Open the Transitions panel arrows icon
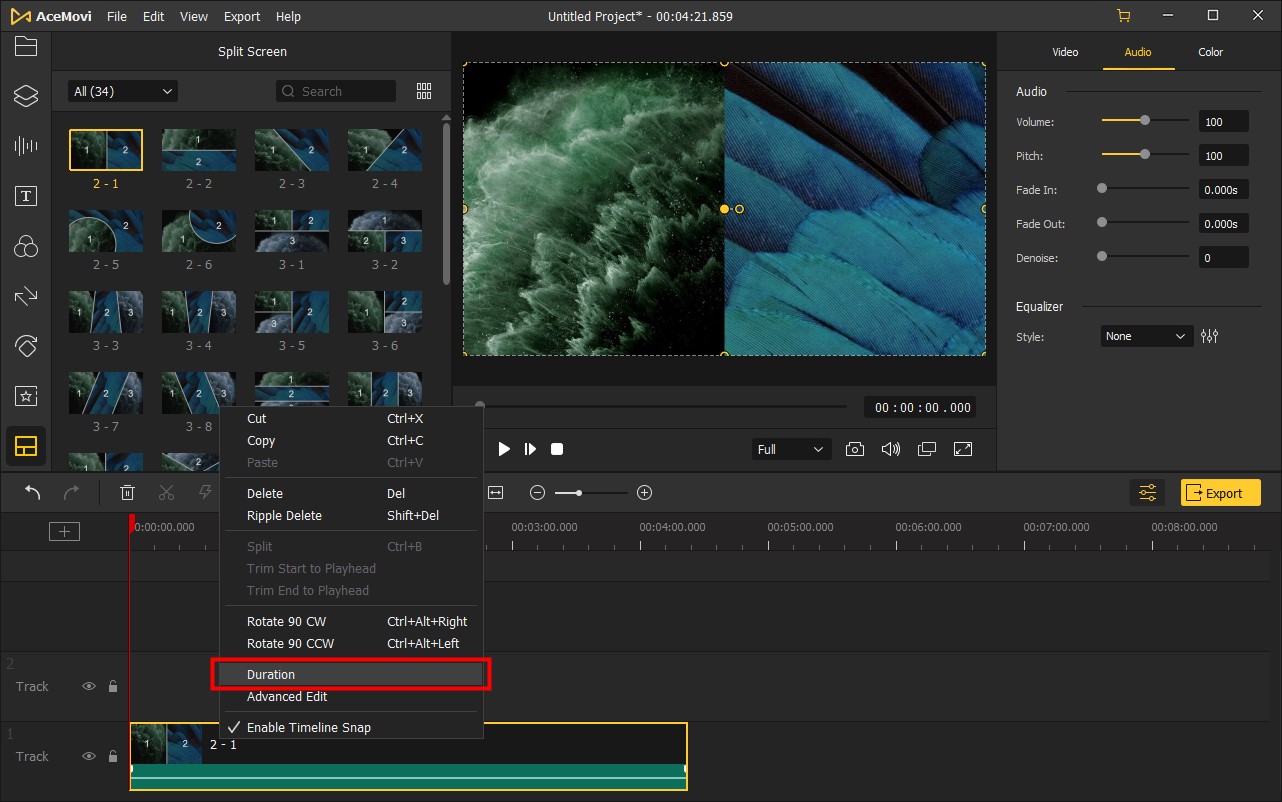The image size is (1282, 802). (x=26, y=296)
